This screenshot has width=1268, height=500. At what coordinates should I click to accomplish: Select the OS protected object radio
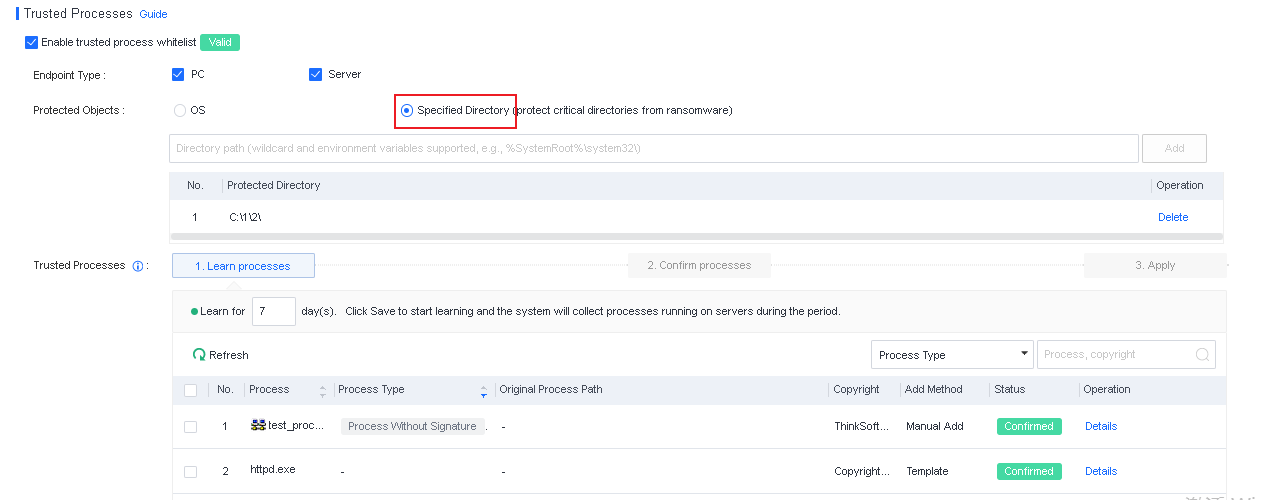coord(180,110)
